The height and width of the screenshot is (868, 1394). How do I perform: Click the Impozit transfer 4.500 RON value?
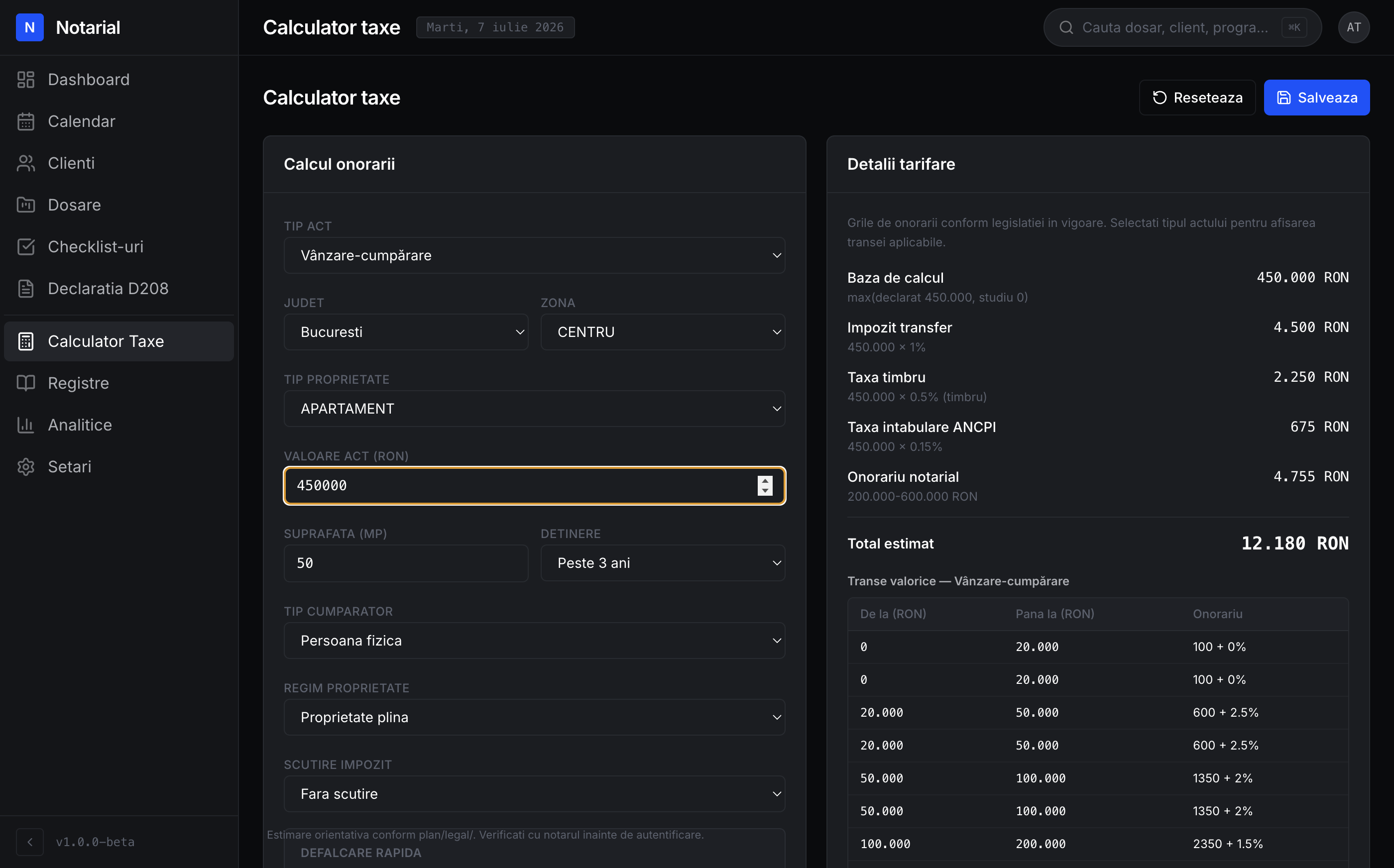click(x=1311, y=327)
